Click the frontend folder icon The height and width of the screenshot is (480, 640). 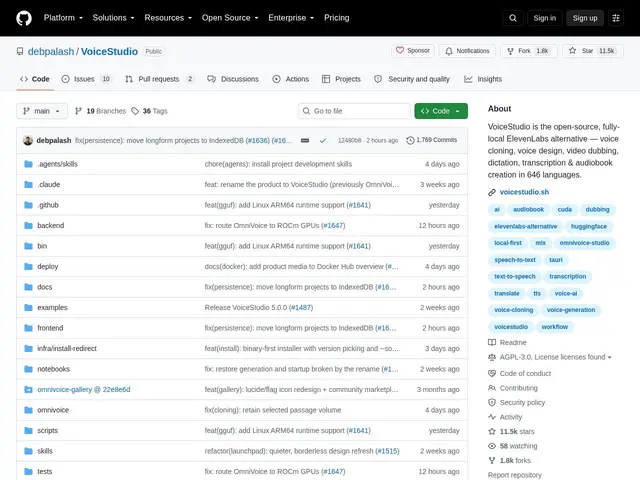coord(29,328)
